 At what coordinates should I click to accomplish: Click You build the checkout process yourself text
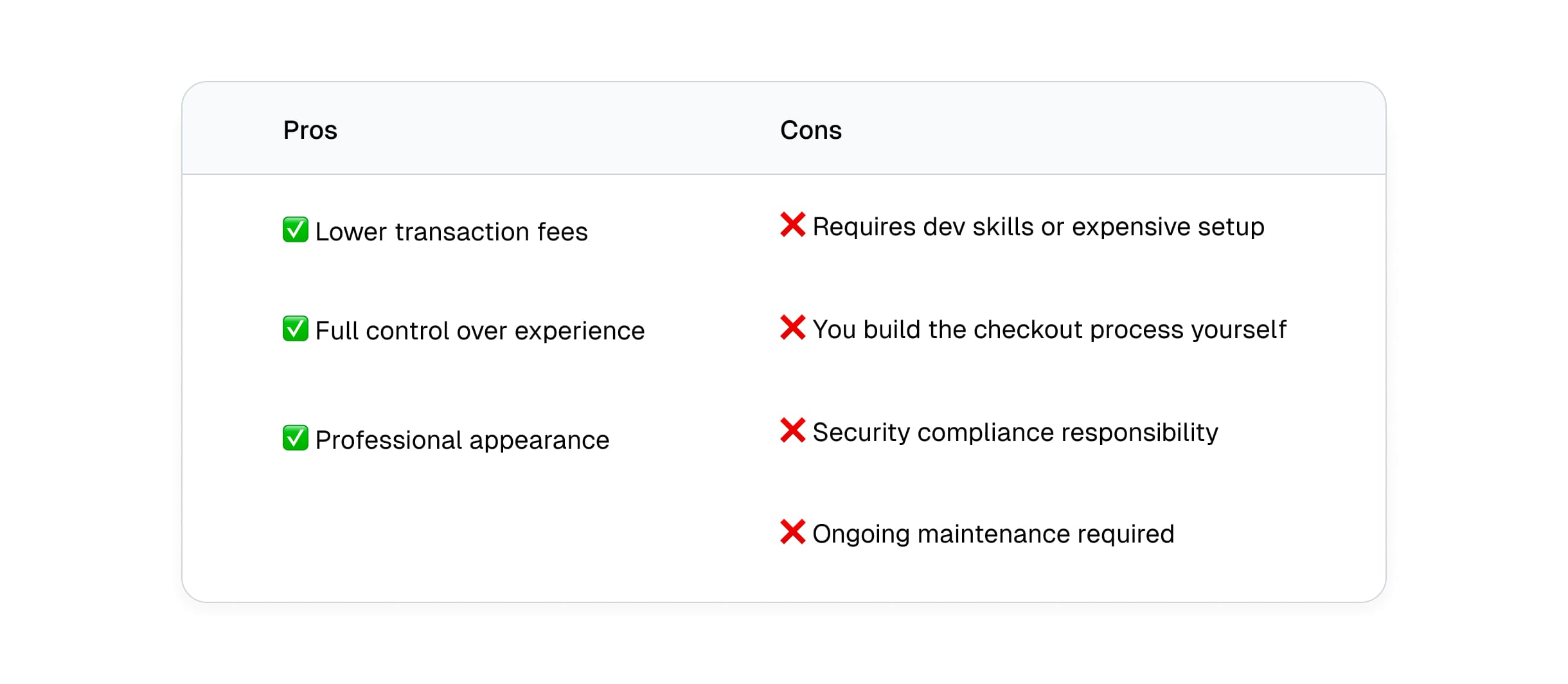tap(1049, 330)
